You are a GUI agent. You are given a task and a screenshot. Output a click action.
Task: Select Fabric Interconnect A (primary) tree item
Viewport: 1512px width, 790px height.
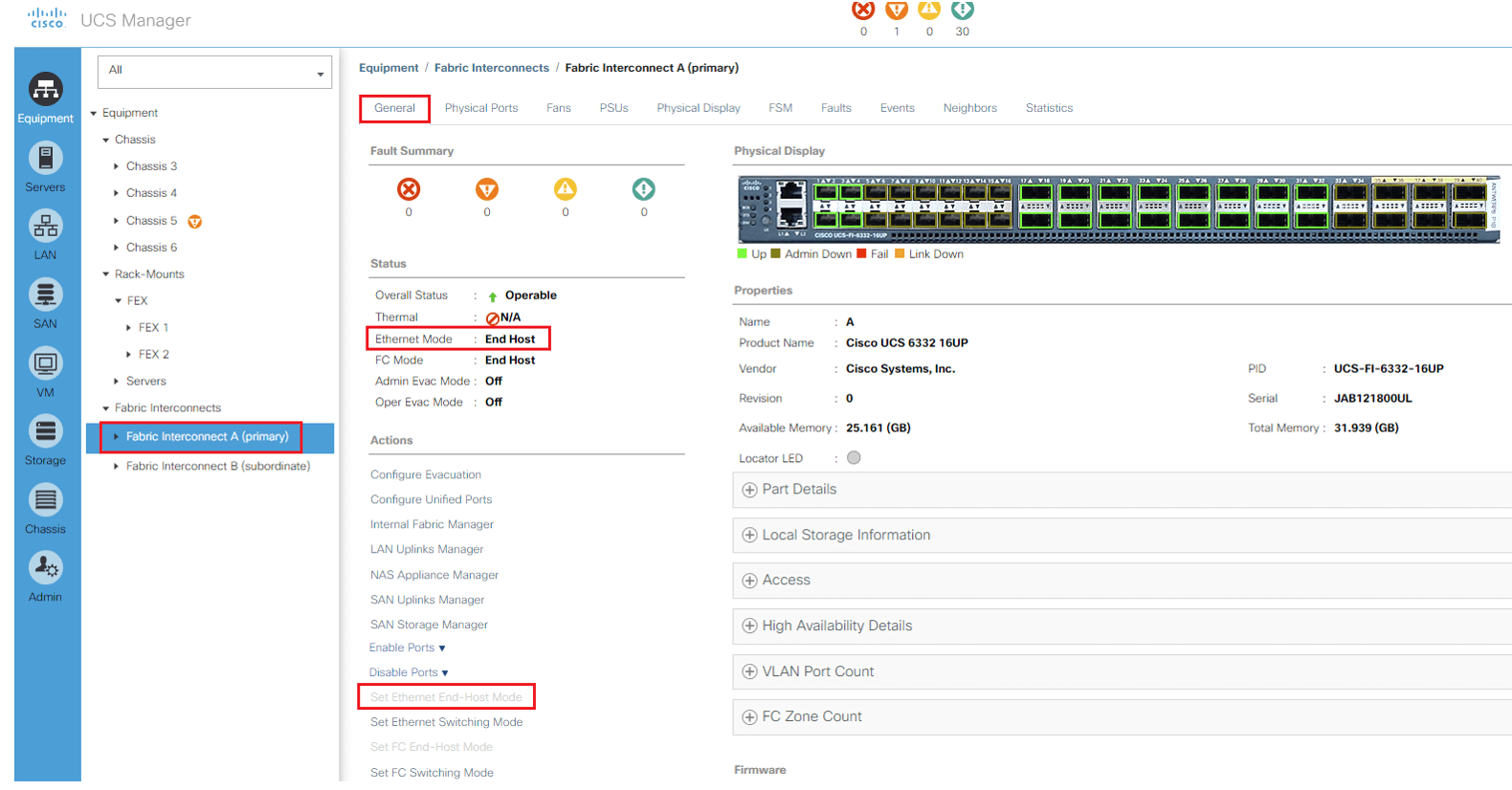tap(208, 437)
